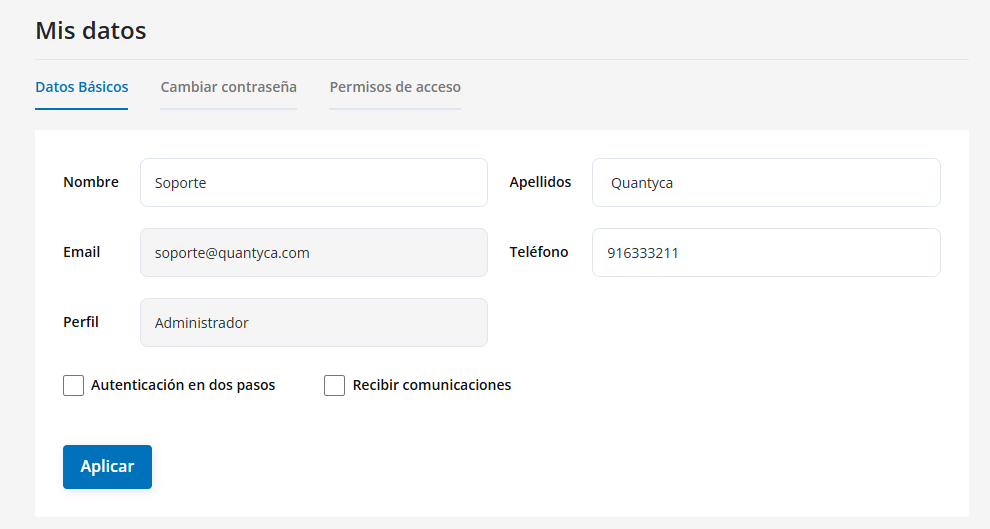Click the Teléfono field with 916333211
This screenshot has width=990, height=529.
pos(766,253)
